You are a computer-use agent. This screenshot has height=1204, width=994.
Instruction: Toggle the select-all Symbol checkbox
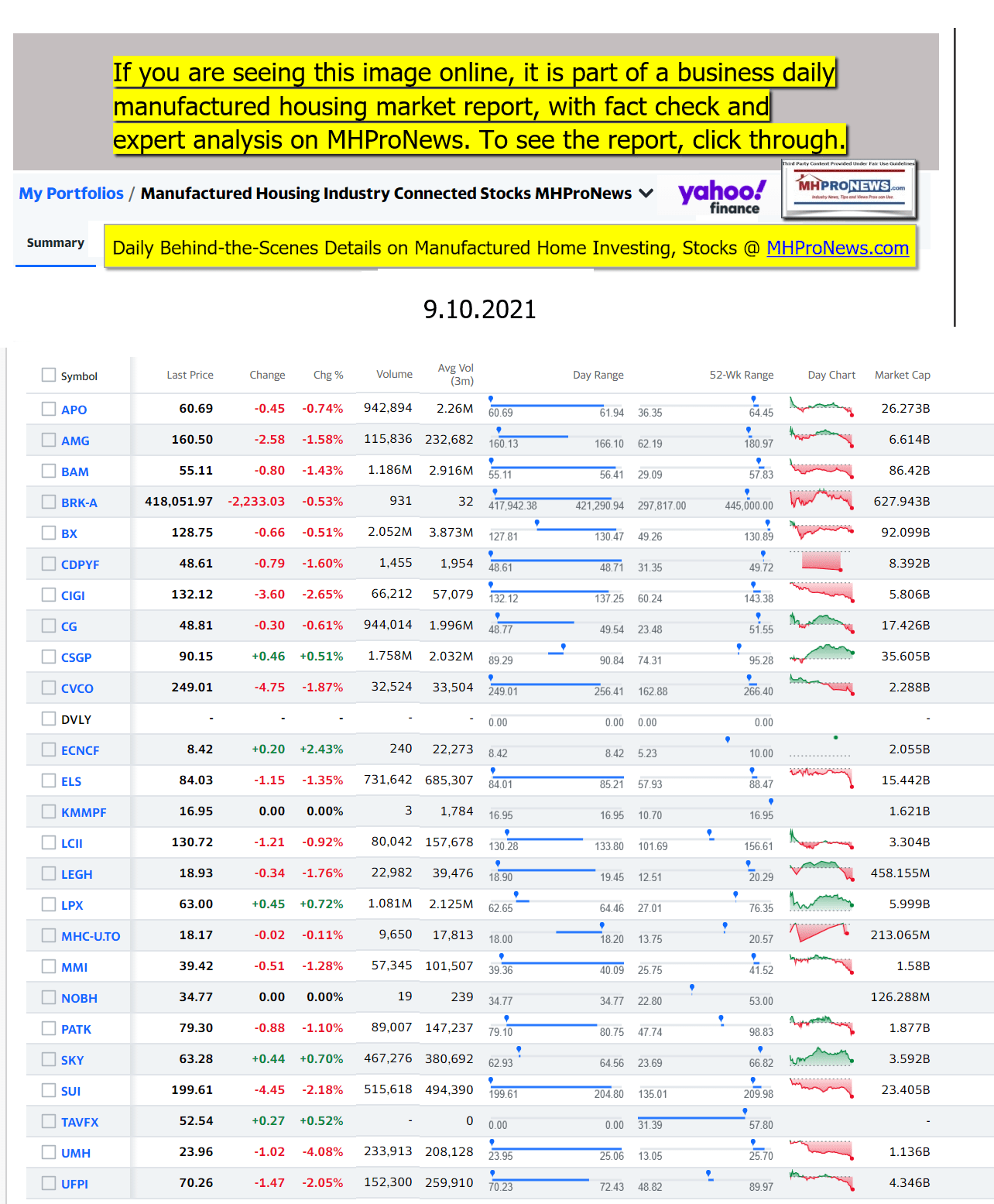click(x=49, y=376)
